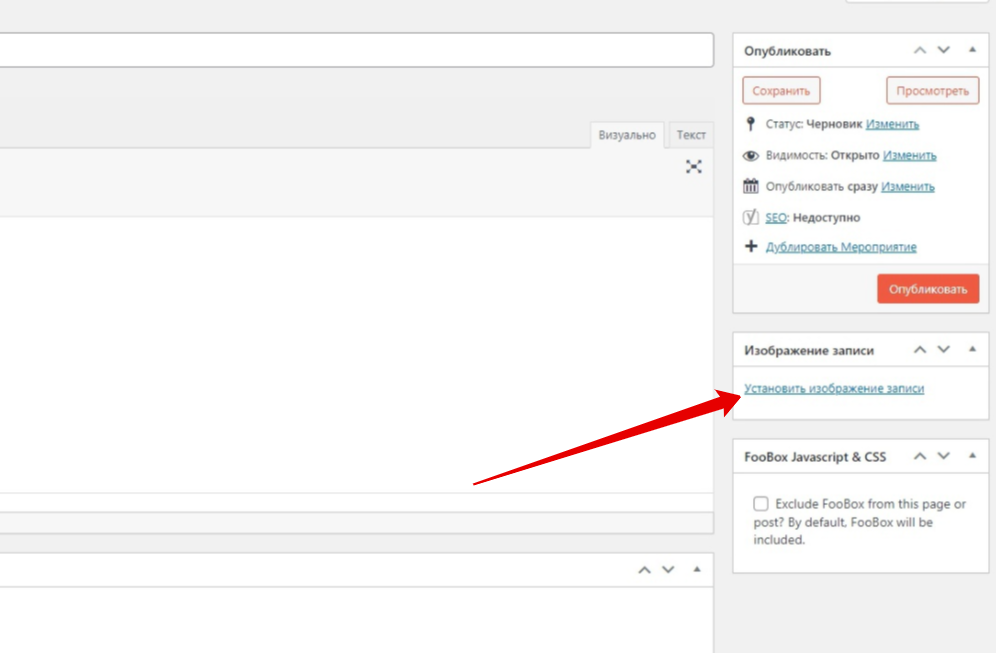Click the plus icon beside Дублировать Мероприятие

tap(751, 246)
